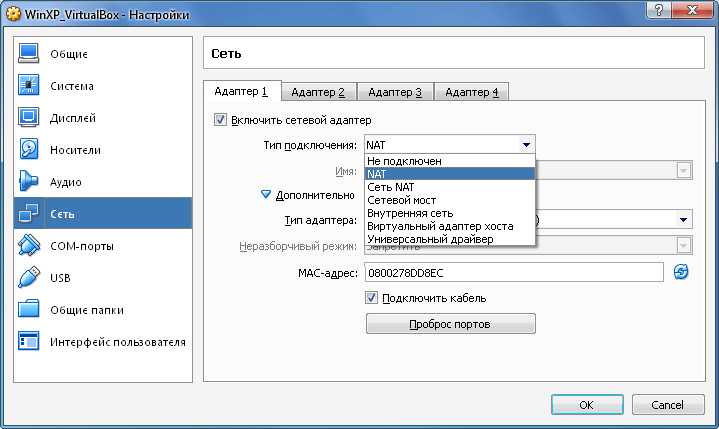Switch to the Адаптер 3 tab

coord(395,92)
